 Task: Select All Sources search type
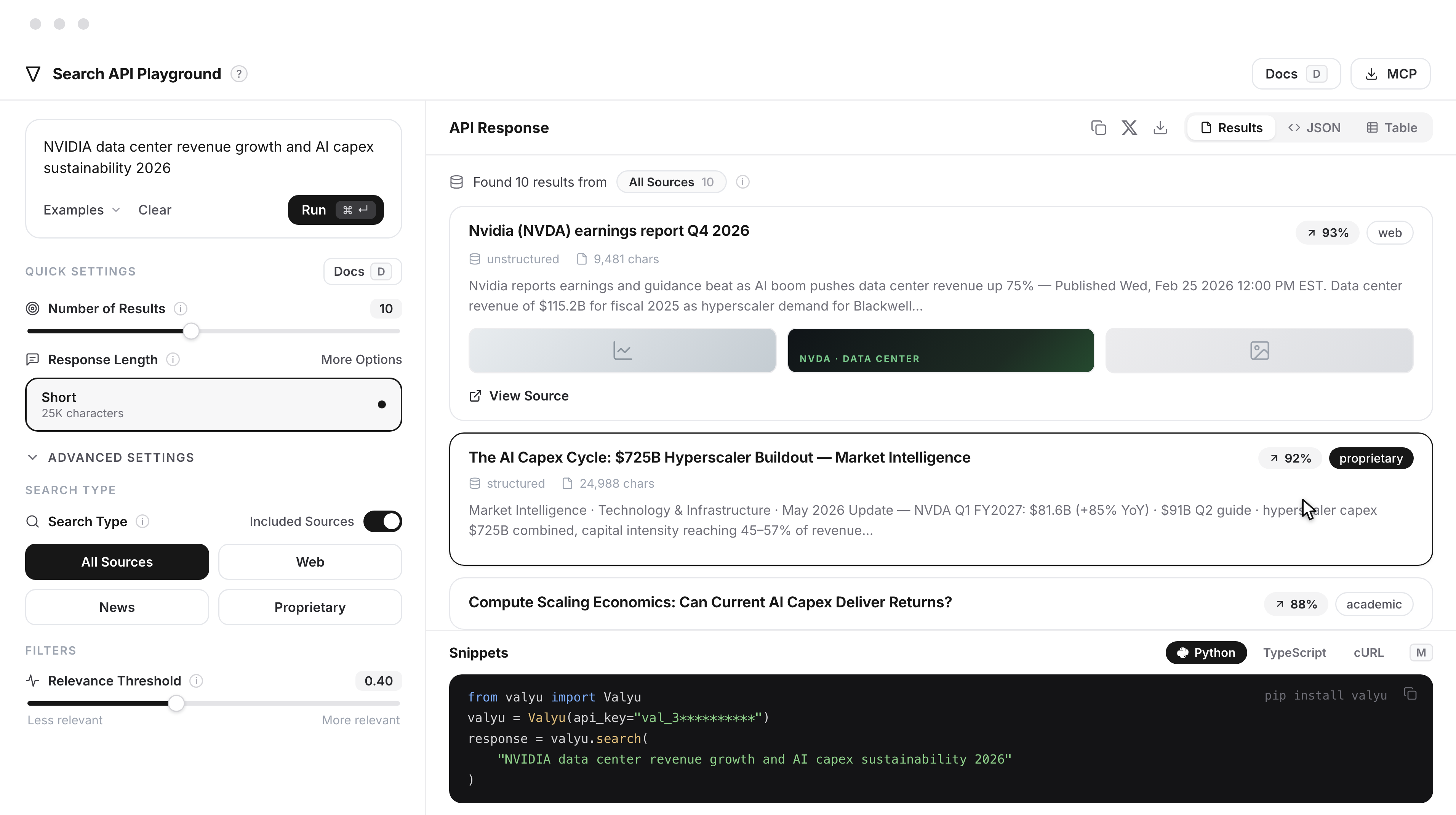click(x=117, y=562)
